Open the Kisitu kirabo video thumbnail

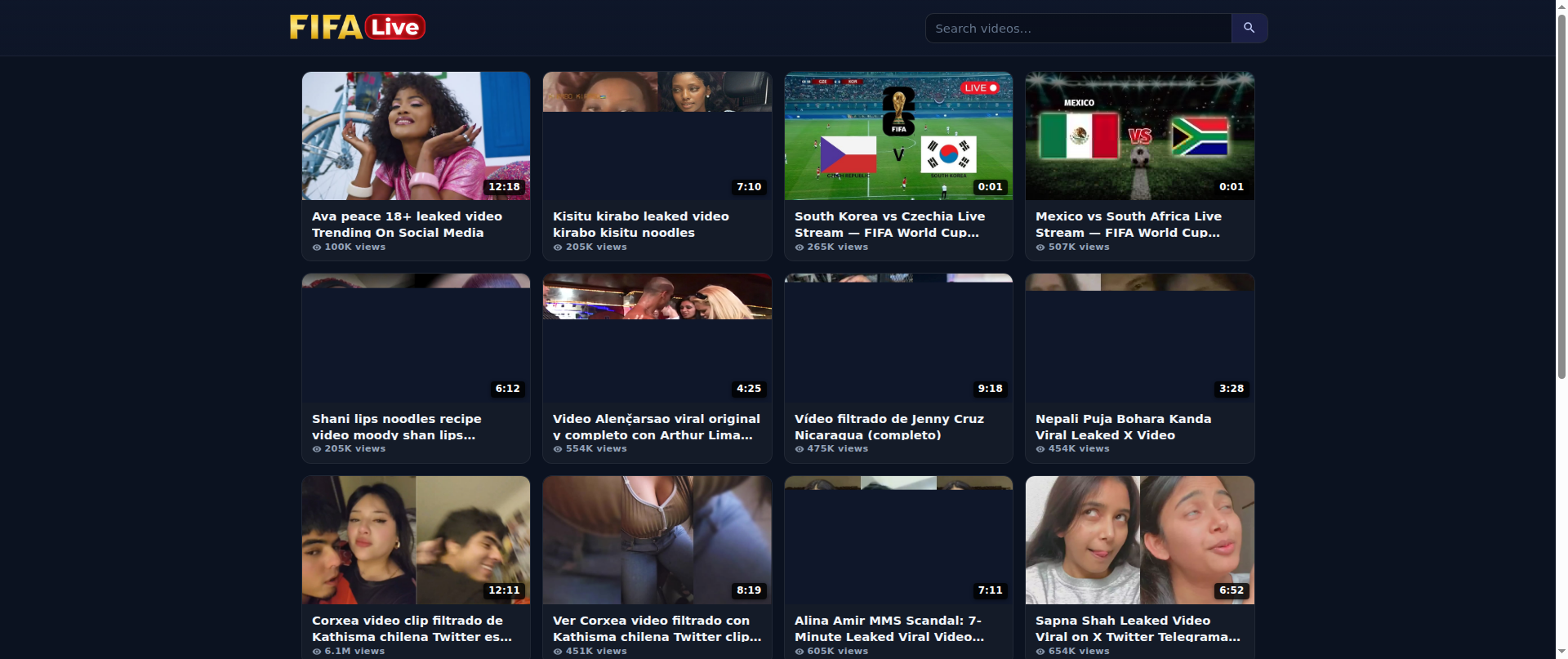click(657, 136)
